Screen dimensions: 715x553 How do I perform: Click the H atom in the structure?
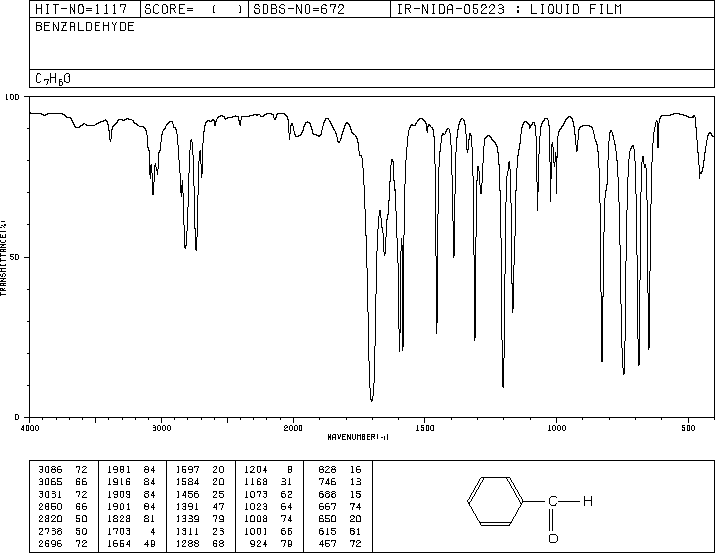590,499
